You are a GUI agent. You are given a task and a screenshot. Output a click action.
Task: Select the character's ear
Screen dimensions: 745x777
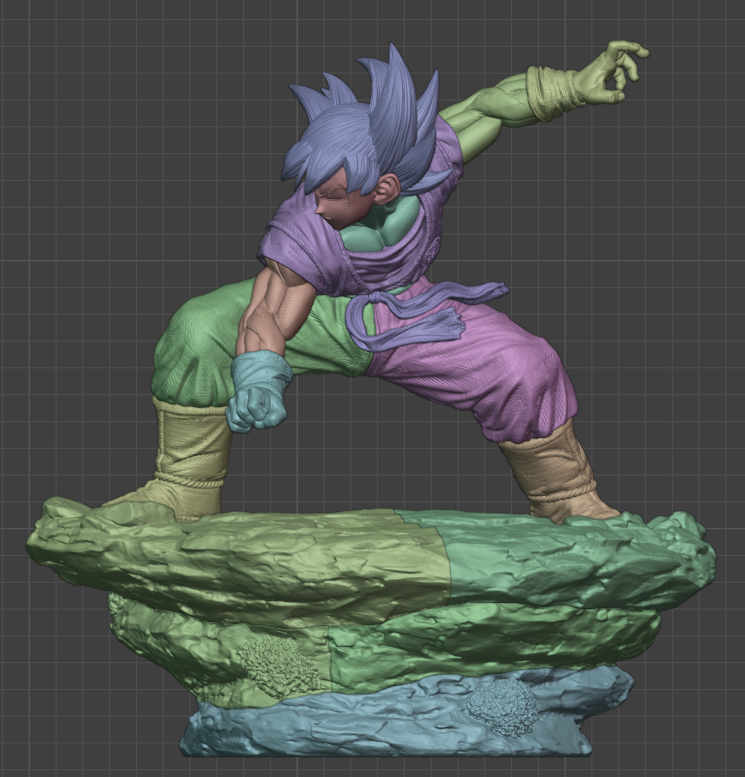pyautogui.click(x=387, y=185)
